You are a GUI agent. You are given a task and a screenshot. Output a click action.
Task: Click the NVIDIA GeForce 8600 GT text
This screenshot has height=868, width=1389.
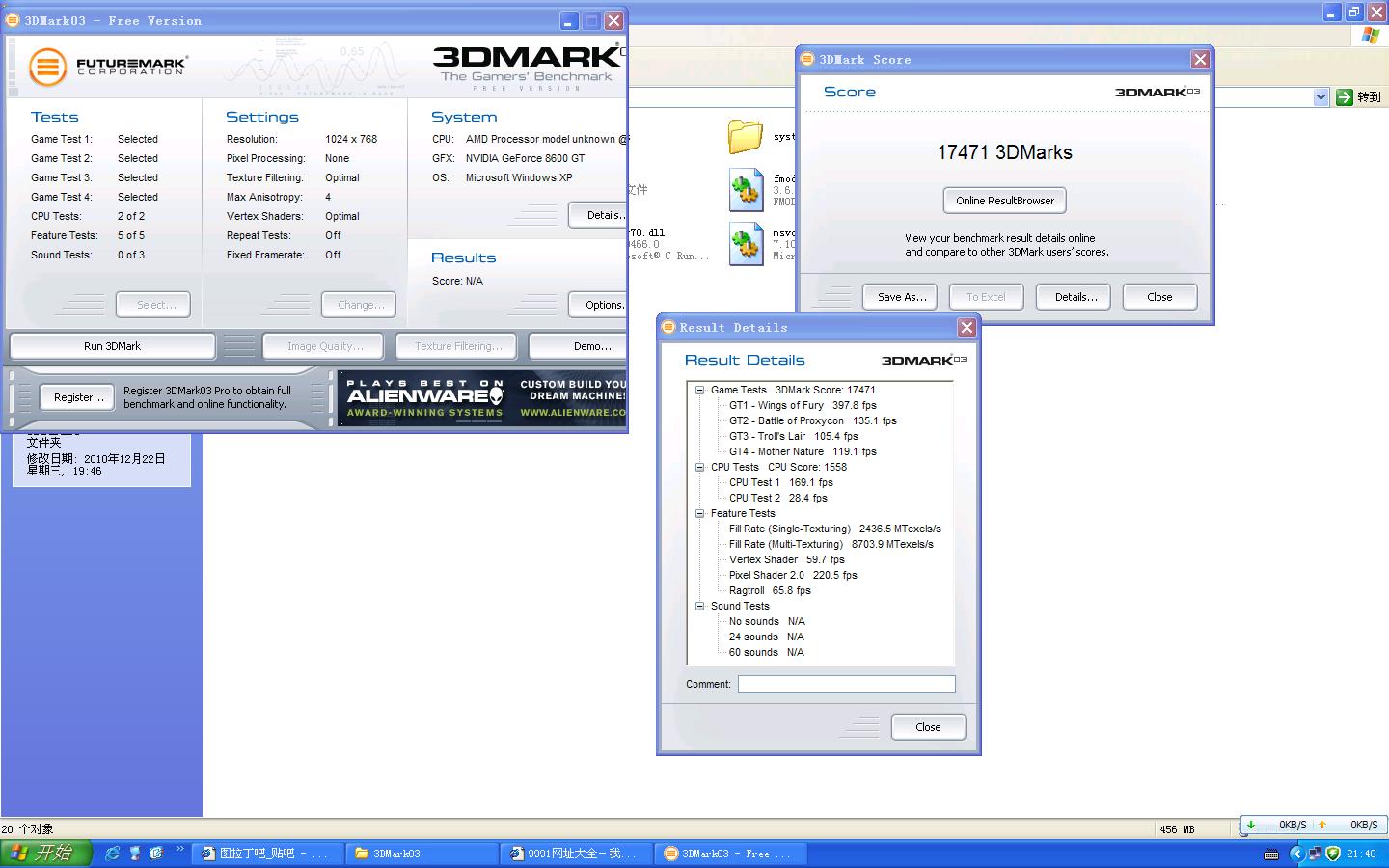[525, 158]
